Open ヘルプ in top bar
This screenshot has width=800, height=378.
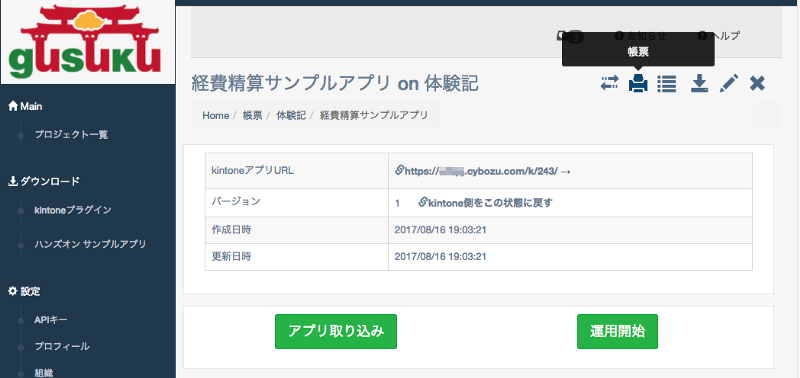[x=718, y=36]
